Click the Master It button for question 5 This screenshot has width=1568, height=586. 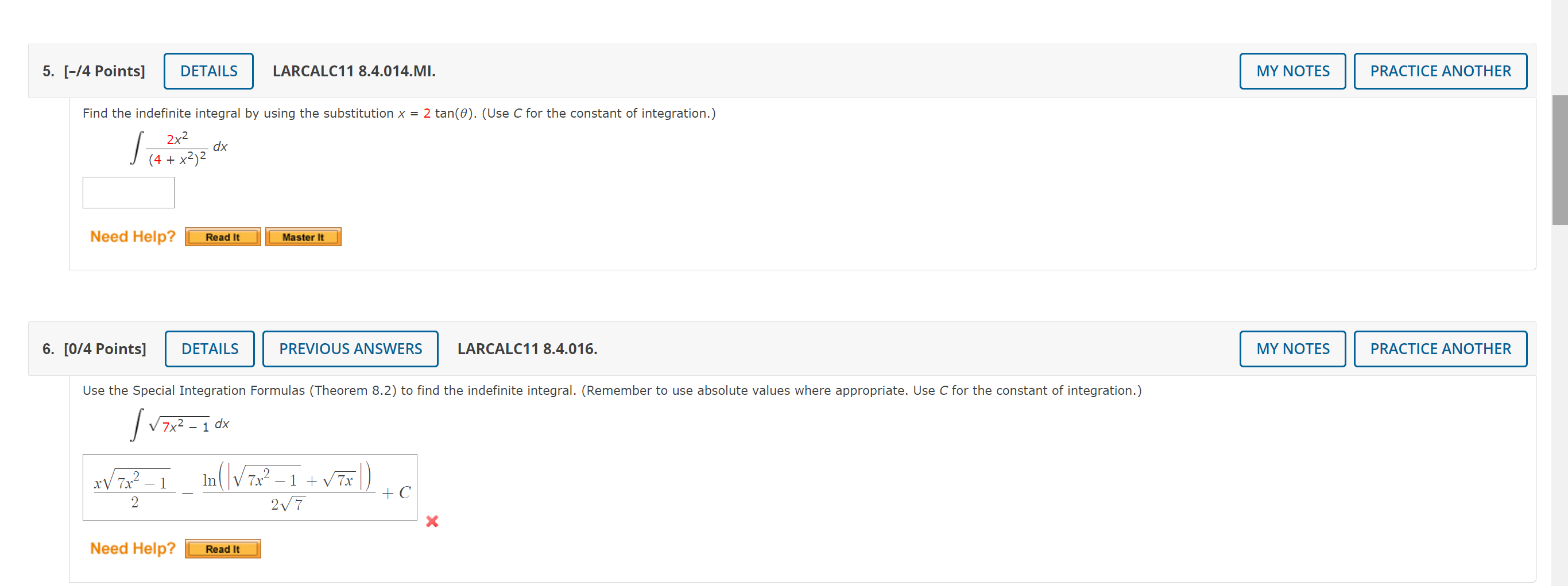[x=303, y=236]
